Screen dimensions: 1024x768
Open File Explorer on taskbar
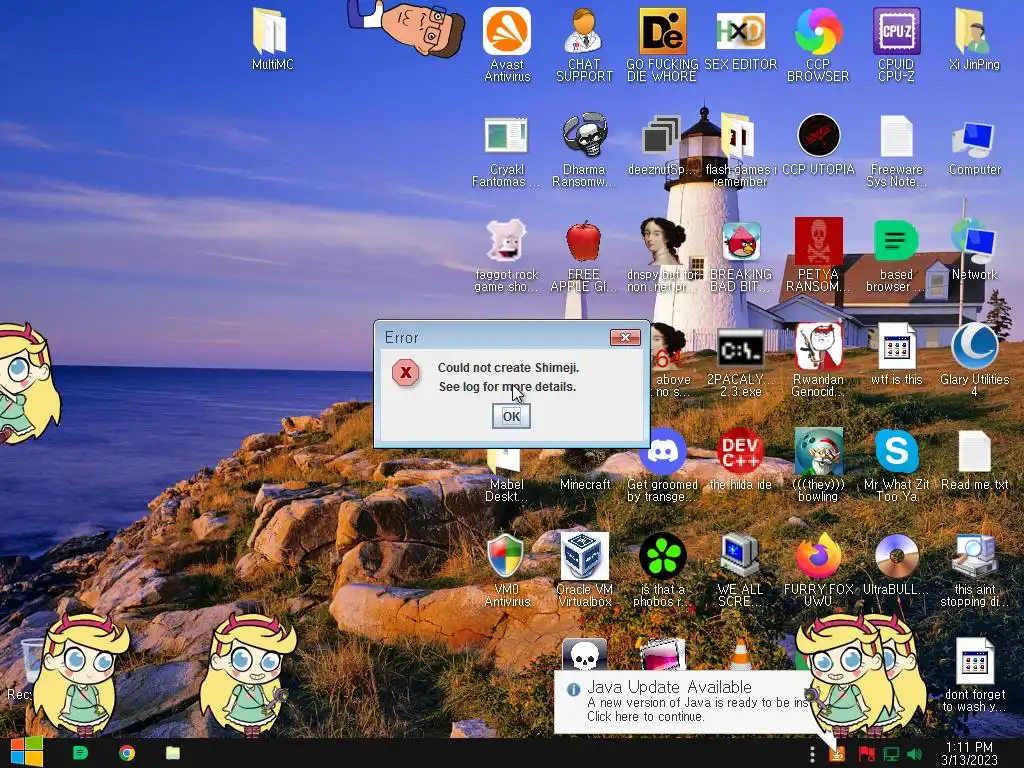click(172, 753)
